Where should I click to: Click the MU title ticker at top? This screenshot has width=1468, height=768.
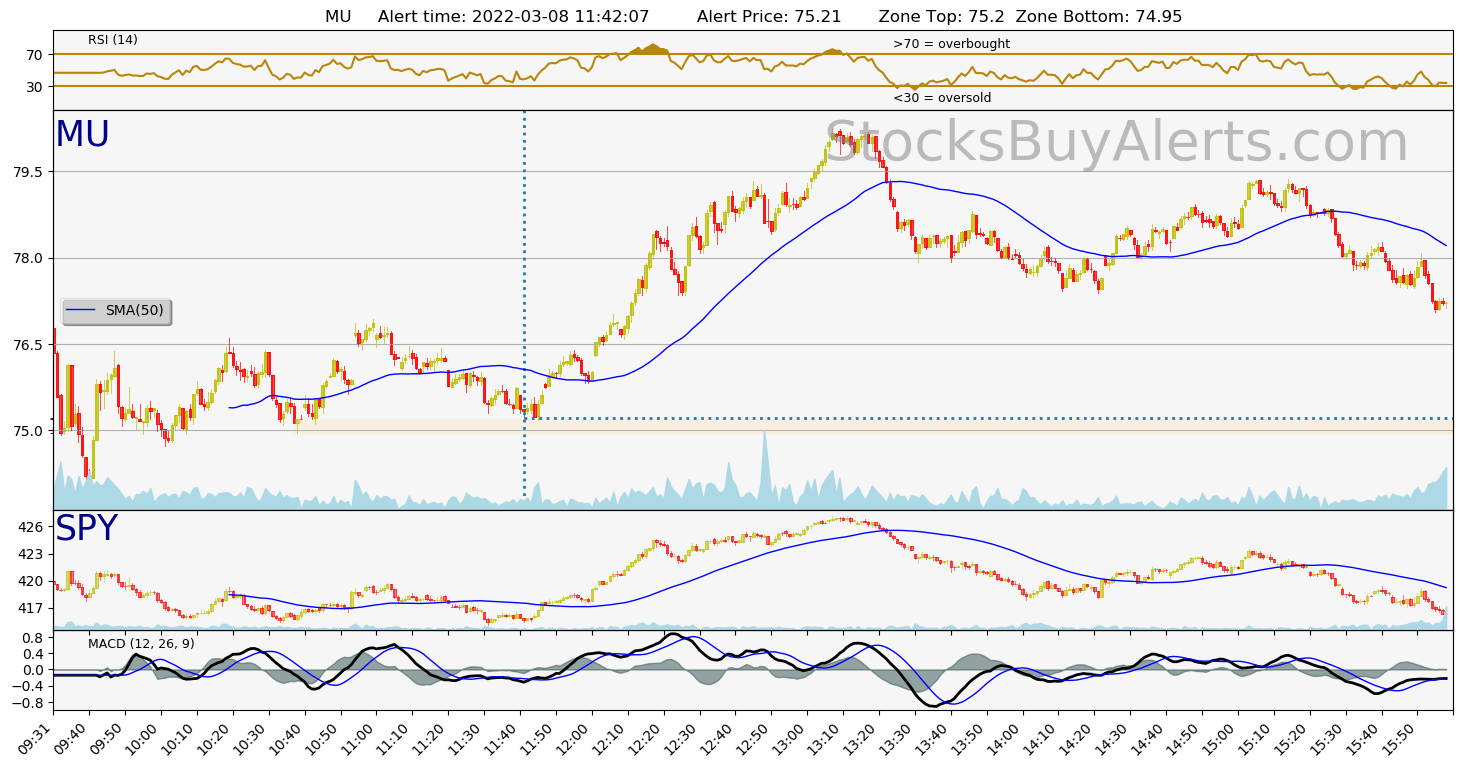pos(339,17)
